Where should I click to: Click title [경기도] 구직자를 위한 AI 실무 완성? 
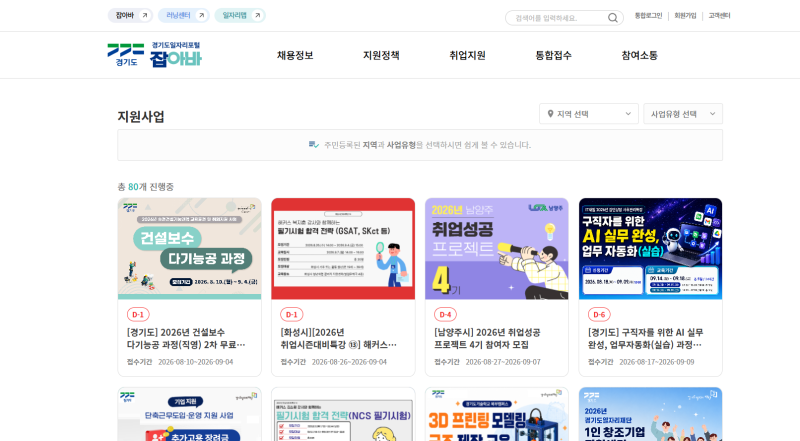tap(645, 338)
